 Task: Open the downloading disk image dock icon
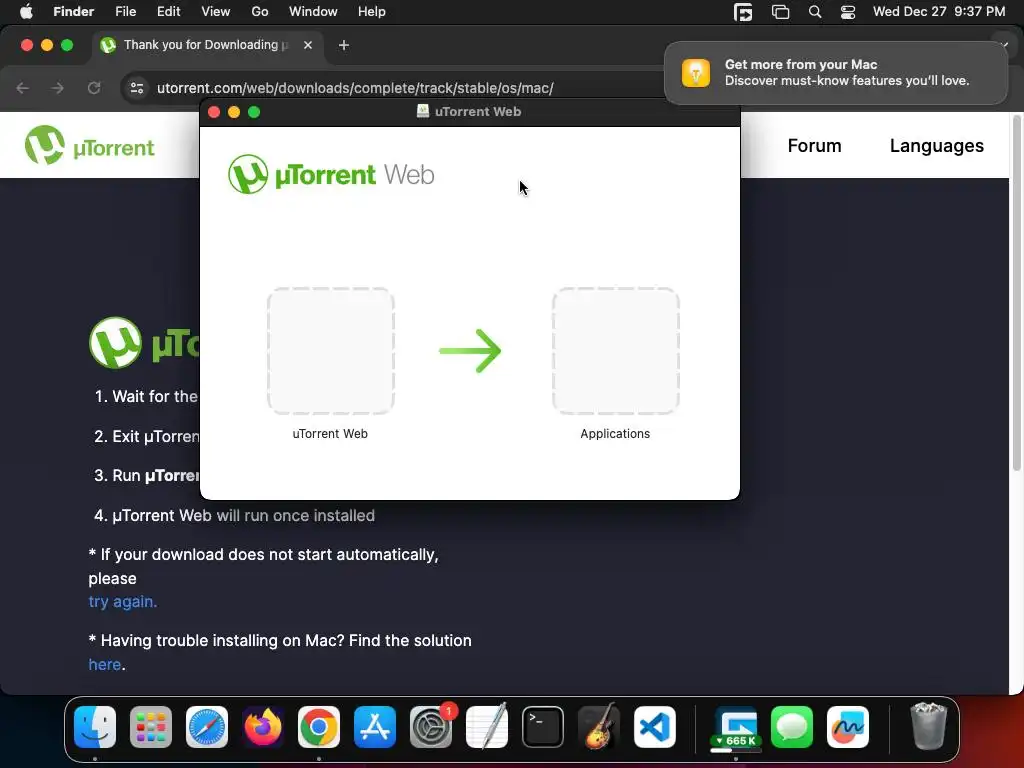[736, 727]
